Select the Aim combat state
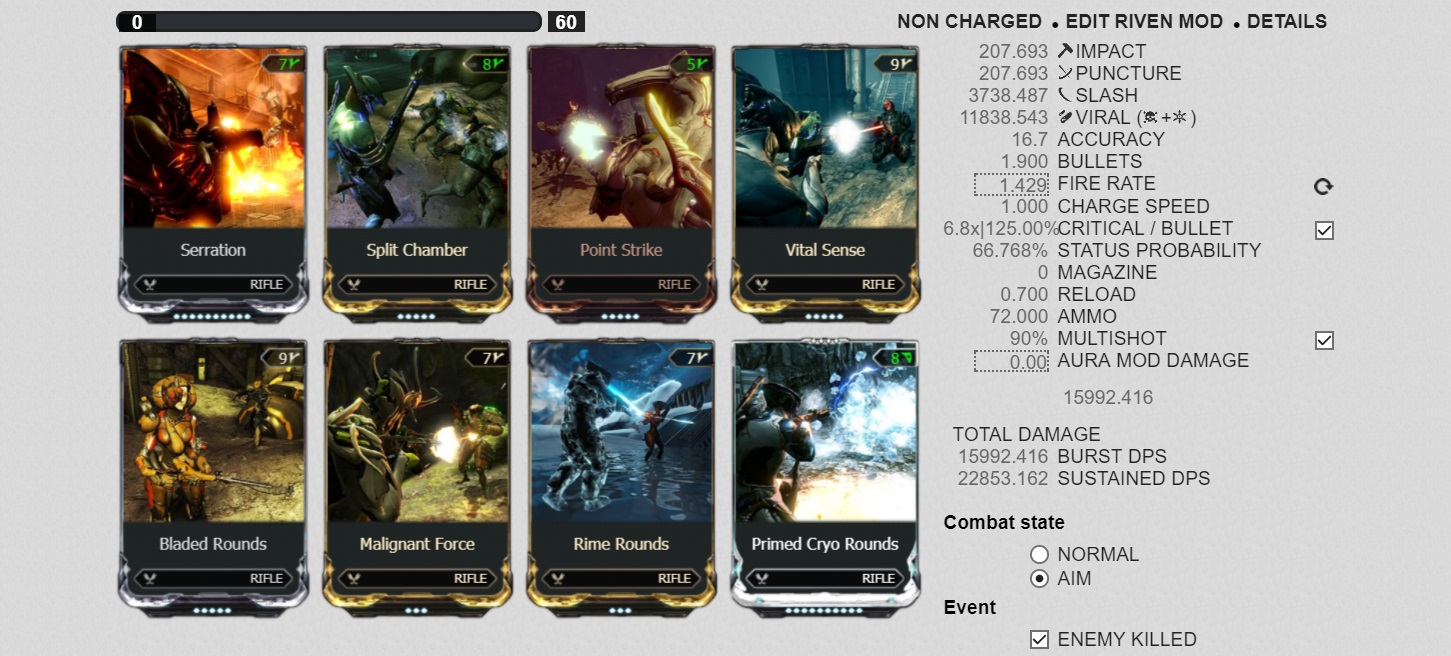Viewport: 1451px width, 656px height. 1039,578
